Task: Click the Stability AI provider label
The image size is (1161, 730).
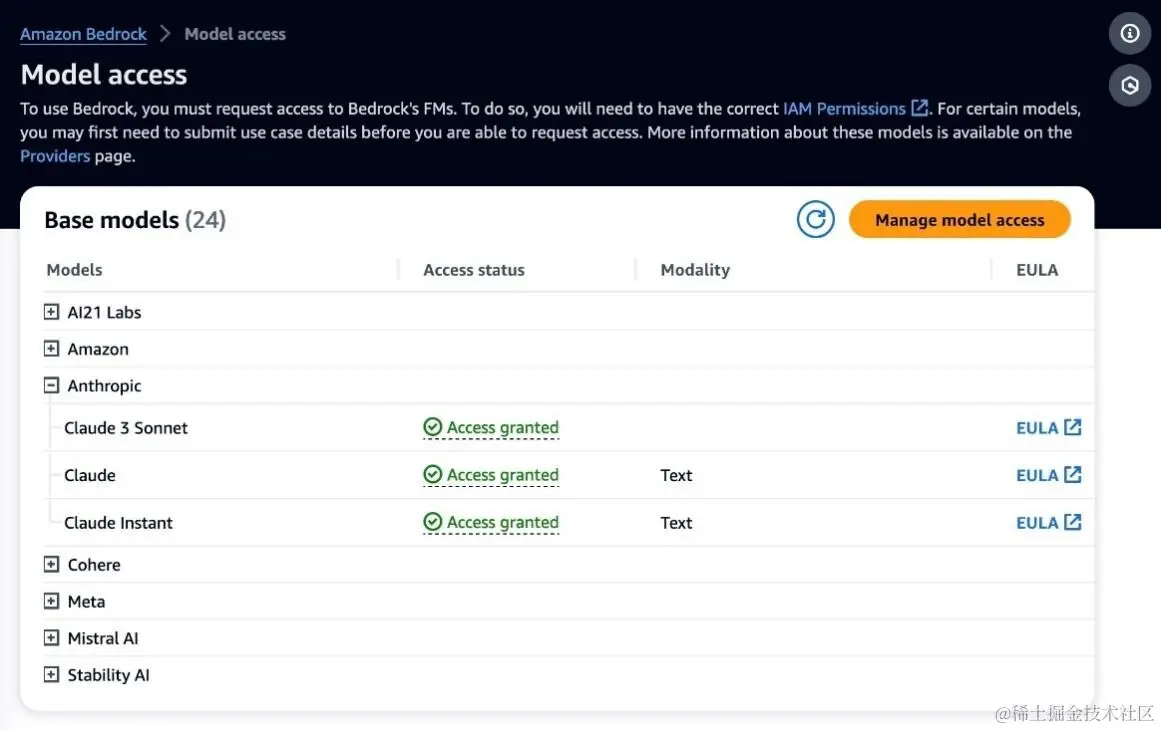Action: coord(108,675)
